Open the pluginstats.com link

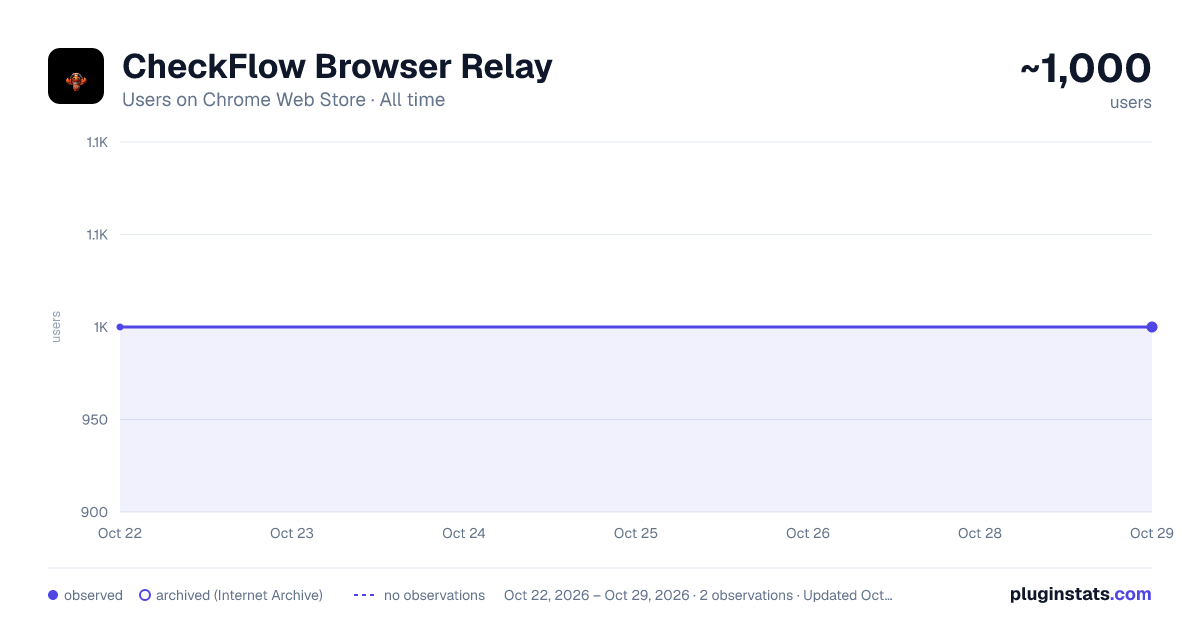[x=1081, y=594]
